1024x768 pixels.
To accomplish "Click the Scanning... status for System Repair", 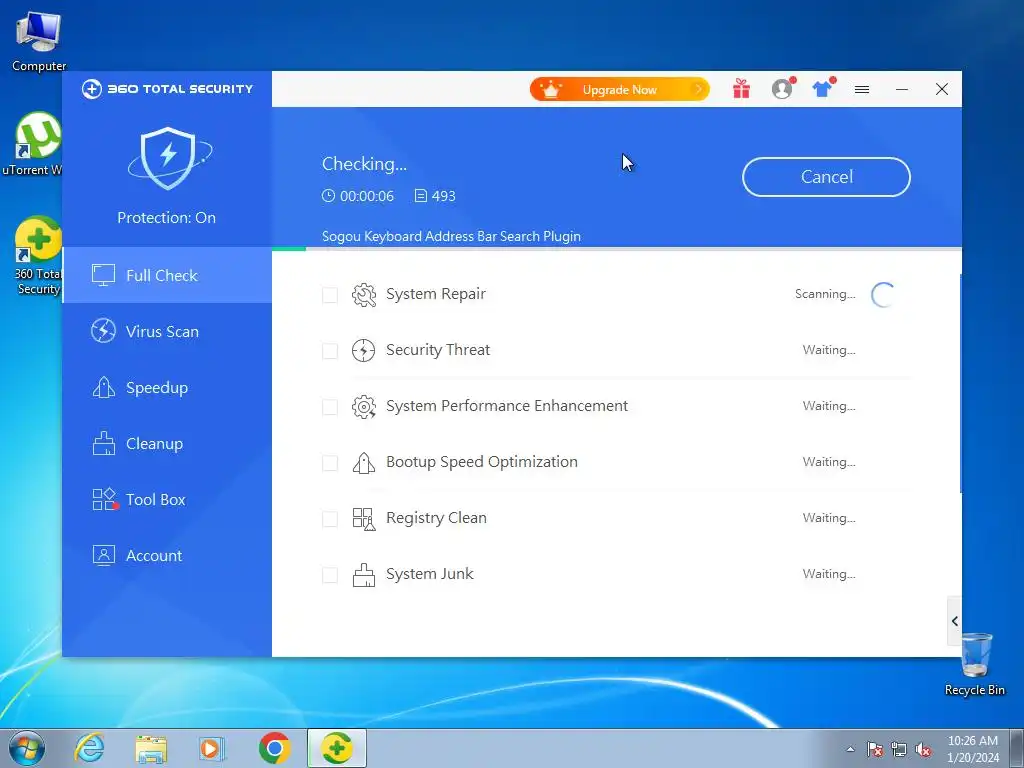I will pos(825,294).
